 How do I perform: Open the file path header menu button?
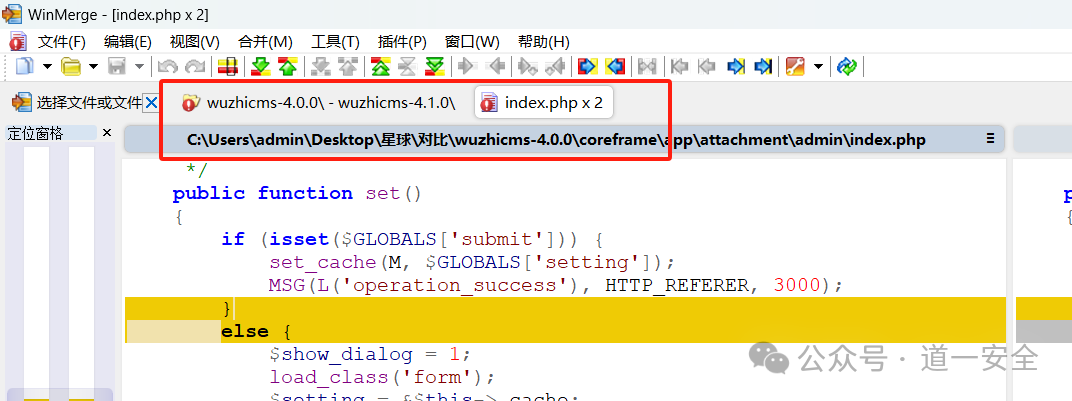991,139
